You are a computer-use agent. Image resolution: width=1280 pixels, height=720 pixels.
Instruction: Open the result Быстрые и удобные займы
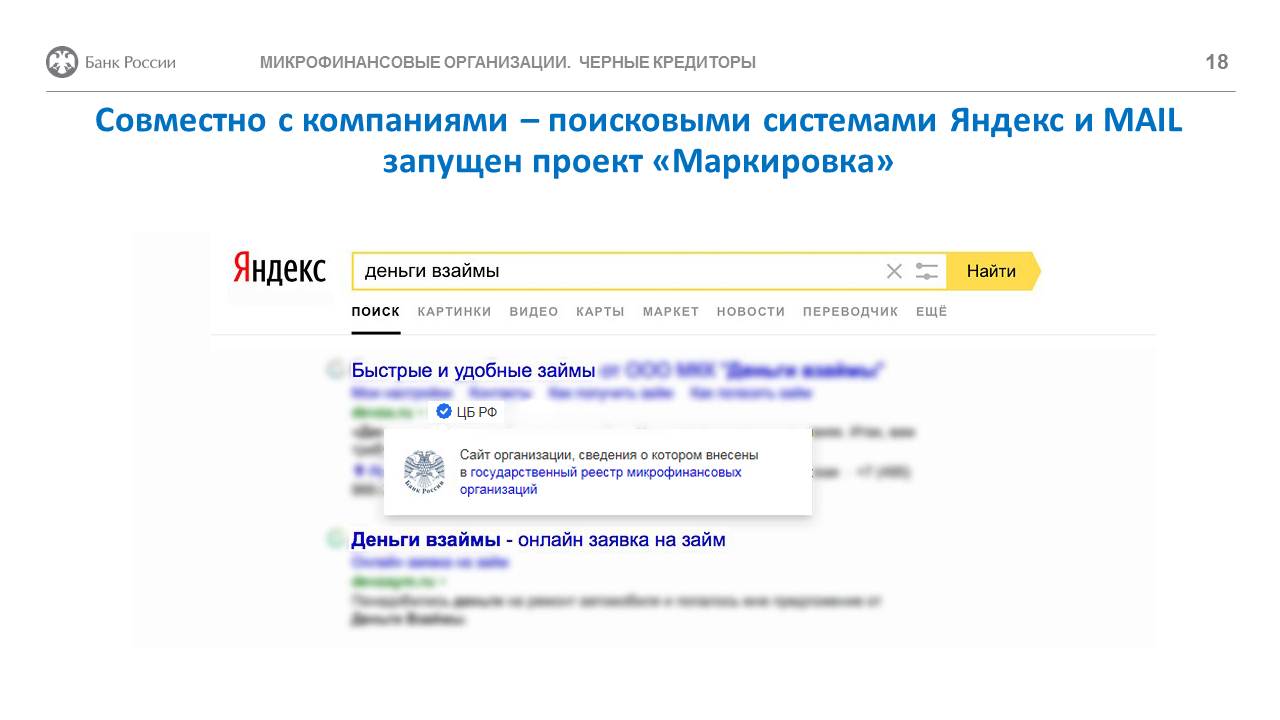pyautogui.click(x=473, y=370)
